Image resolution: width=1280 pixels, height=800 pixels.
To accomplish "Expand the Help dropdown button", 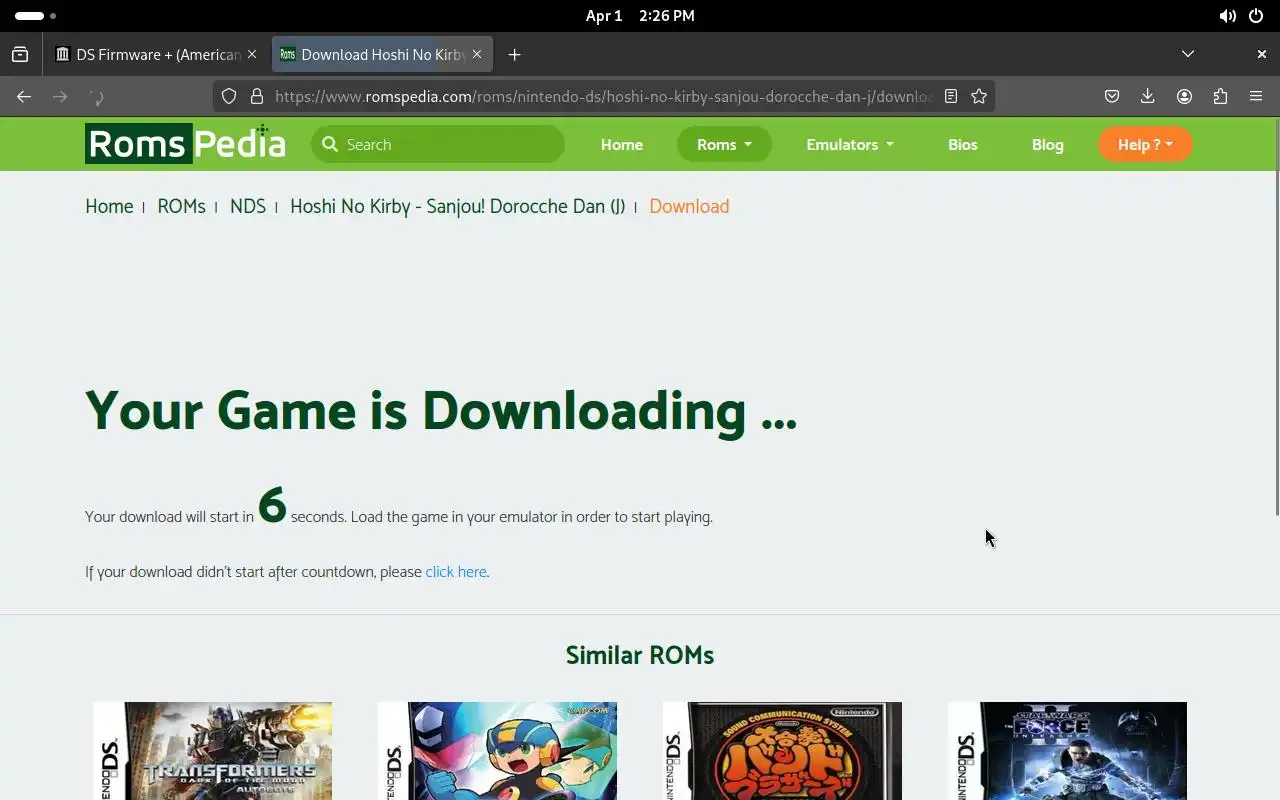I will tap(1145, 144).
